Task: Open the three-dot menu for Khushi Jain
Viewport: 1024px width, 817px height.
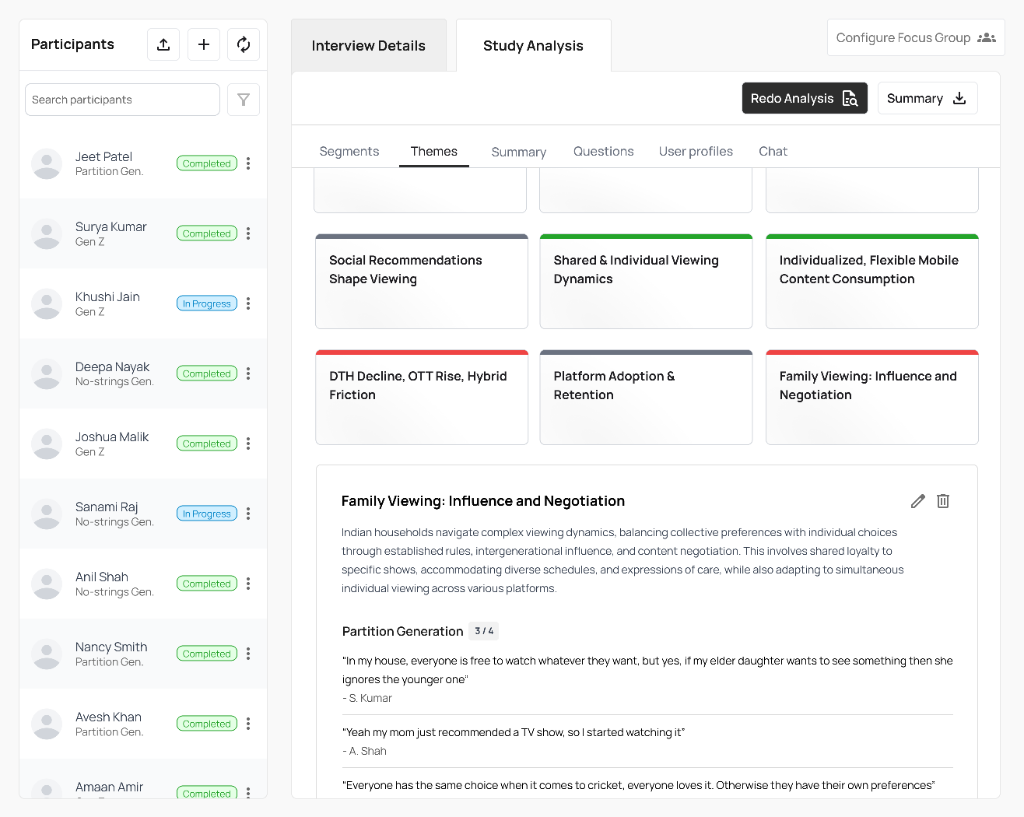Action: pos(248,303)
